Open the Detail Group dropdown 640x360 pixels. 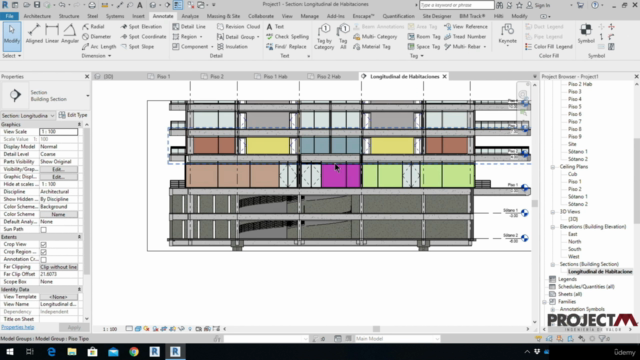click(x=258, y=37)
